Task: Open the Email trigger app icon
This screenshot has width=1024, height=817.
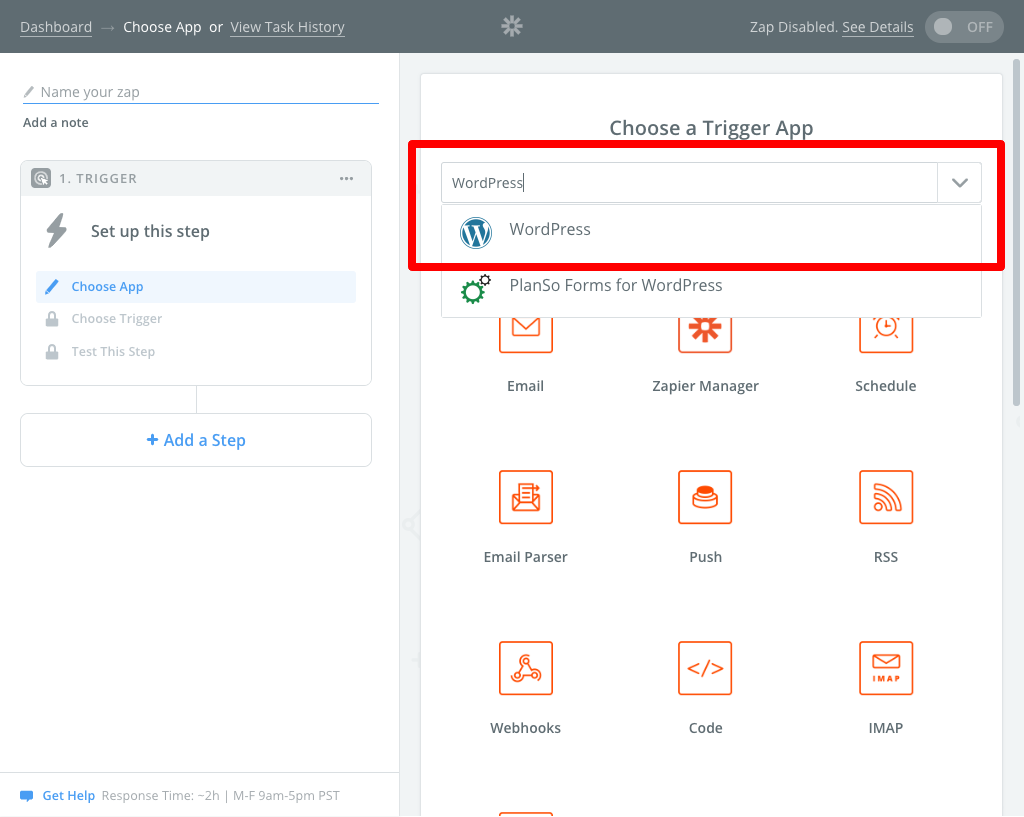Action: click(x=526, y=335)
